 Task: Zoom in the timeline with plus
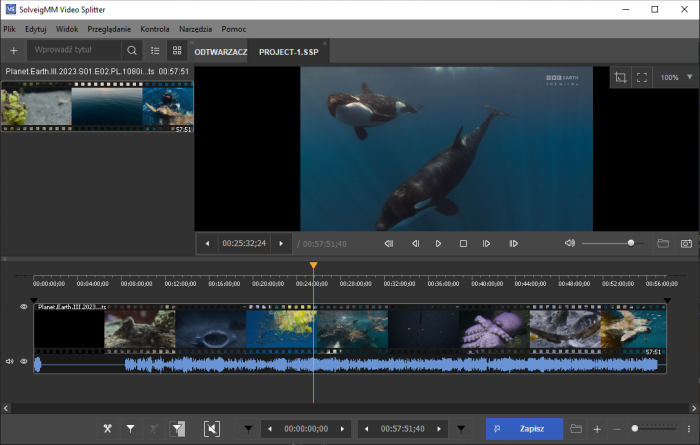[597, 429]
